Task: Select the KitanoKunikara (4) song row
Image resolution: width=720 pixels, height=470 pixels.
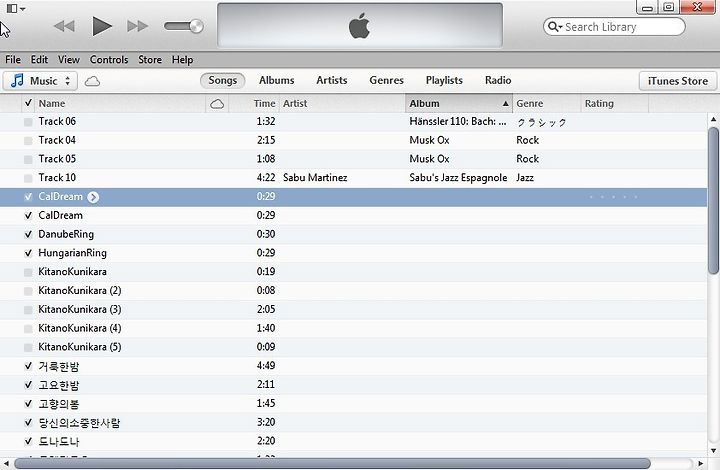Action: (354, 329)
